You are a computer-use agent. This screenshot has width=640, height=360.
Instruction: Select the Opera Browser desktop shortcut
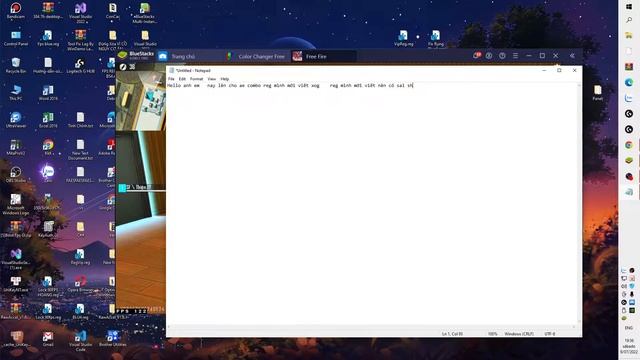click(x=80, y=284)
